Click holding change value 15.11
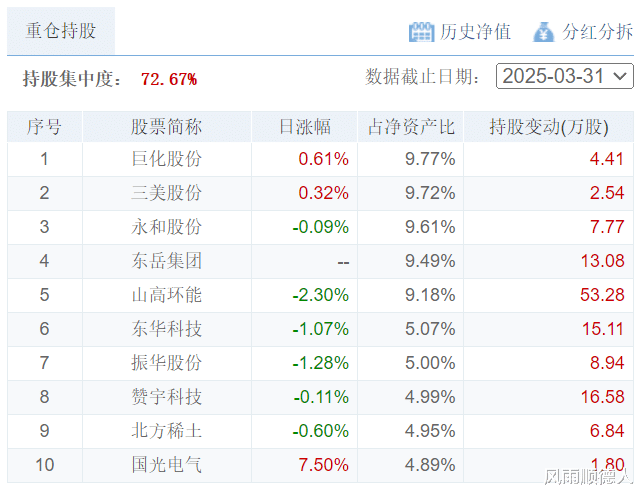 (x=603, y=329)
